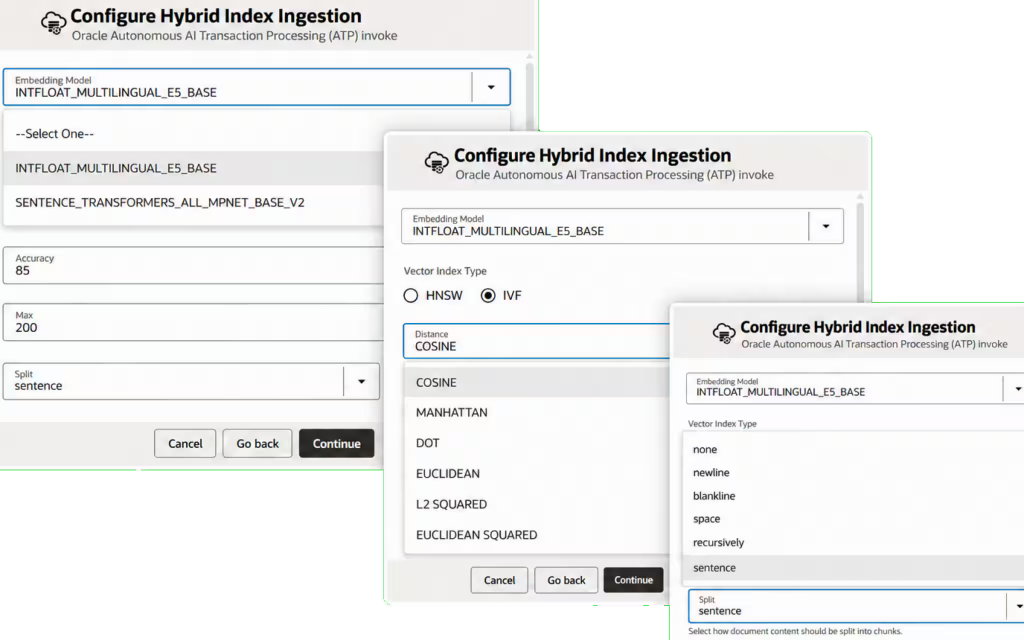Image resolution: width=1024 pixels, height=640 pixels.
Task: Select the HNSW vector index type
Action: pos(411,296)
